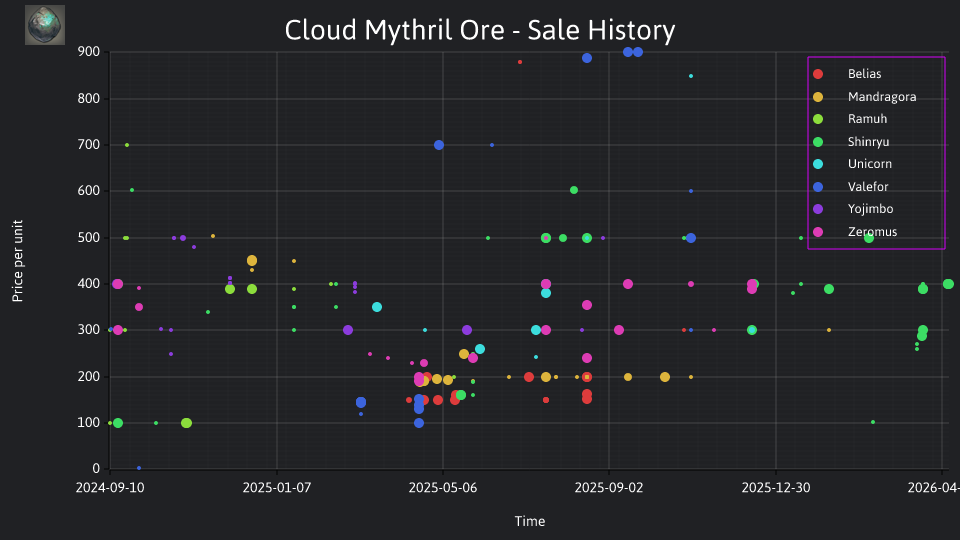The height and width of the screenshot is (540, 960).
Task: Click the Unicorn cyan legend marker
Action: 818,164
